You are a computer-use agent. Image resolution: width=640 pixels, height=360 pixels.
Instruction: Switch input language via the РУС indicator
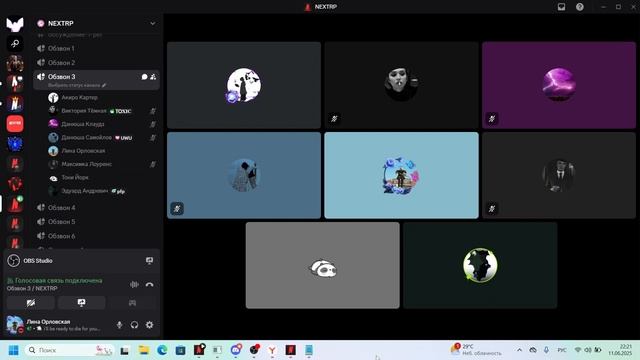562,350
